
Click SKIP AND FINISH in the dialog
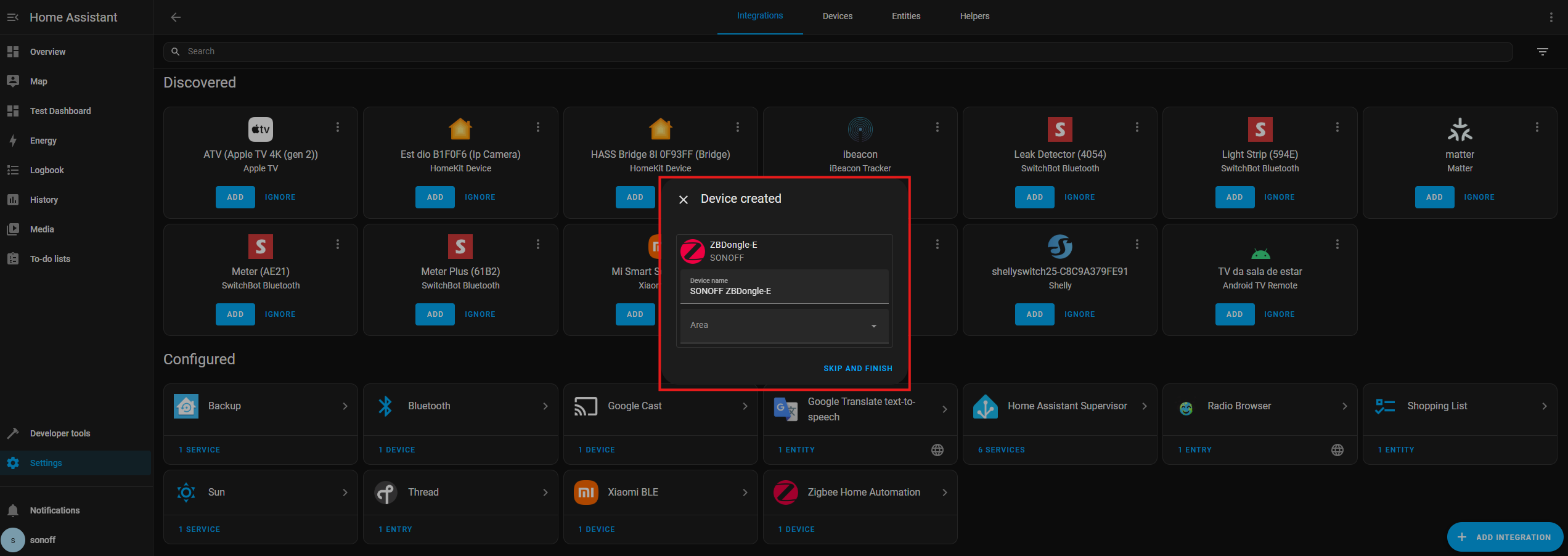[x=858, y=368]
